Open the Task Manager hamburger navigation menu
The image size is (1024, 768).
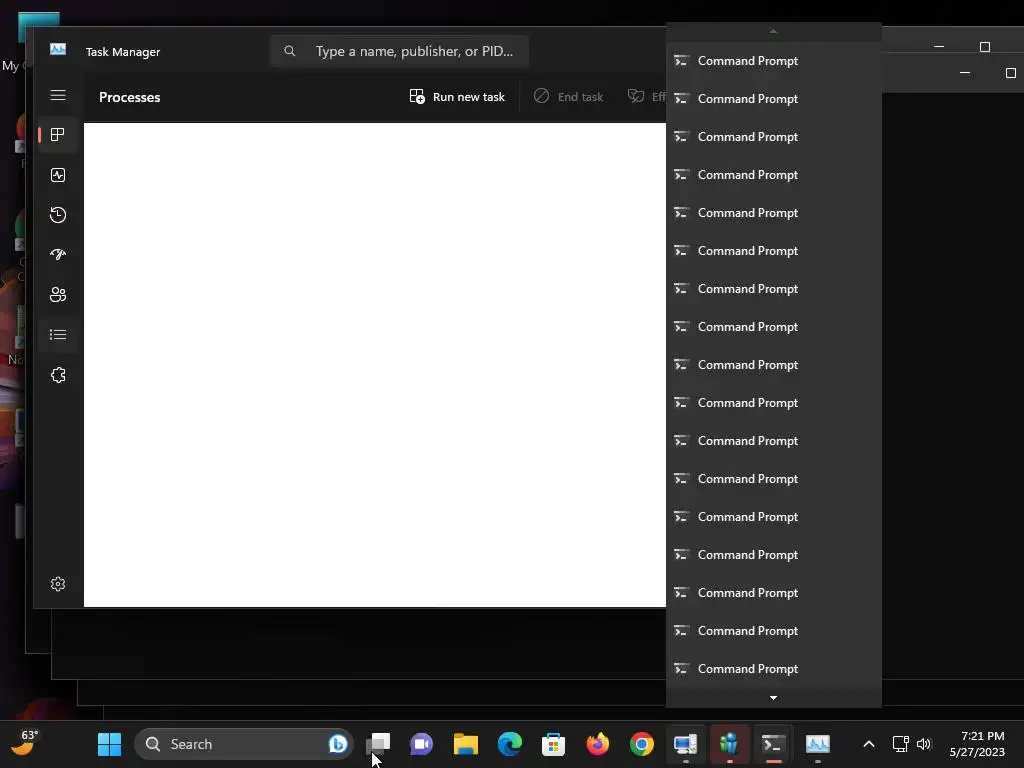click(x=57, y=95)
